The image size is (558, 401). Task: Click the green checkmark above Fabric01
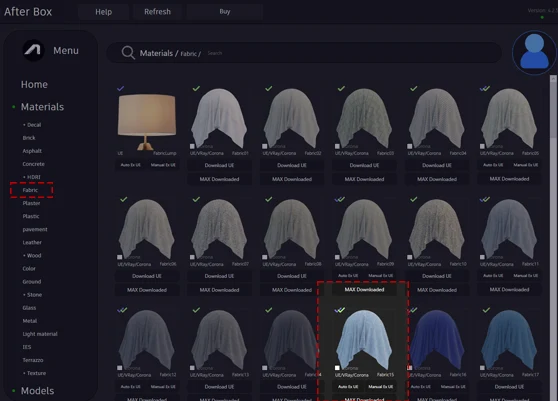[x=196, y=88]
